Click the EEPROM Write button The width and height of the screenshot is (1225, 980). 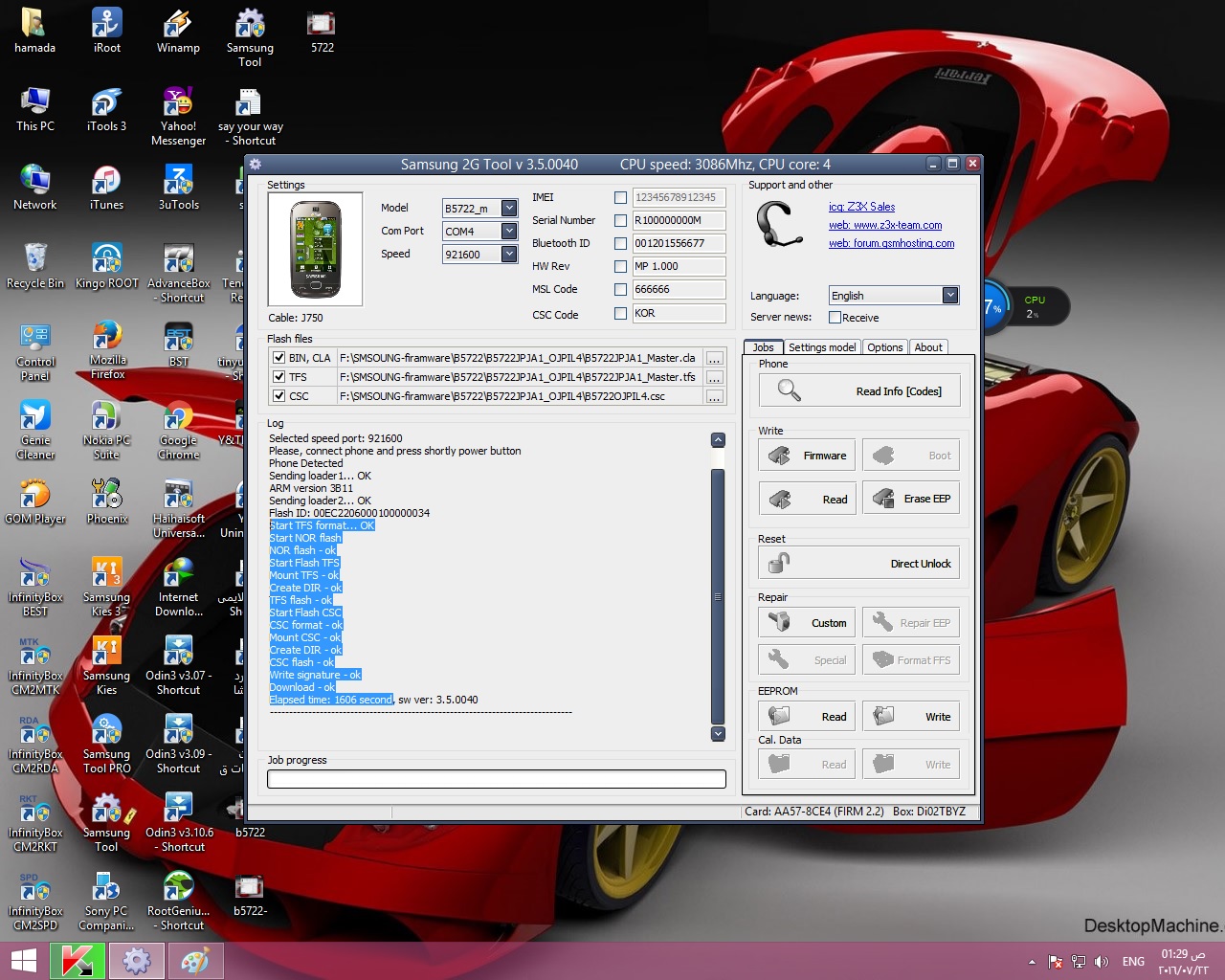pyautogui.click(x=911, y=717)
